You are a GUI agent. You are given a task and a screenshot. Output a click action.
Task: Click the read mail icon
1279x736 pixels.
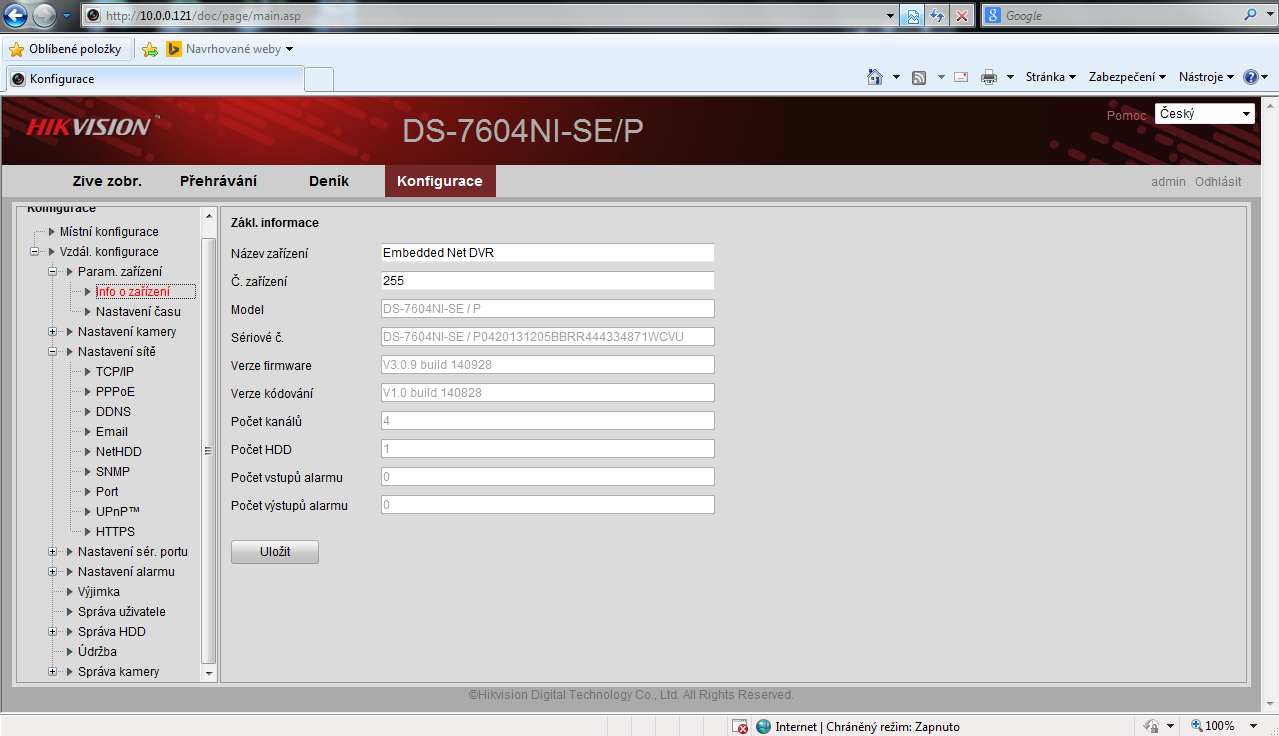961,77
